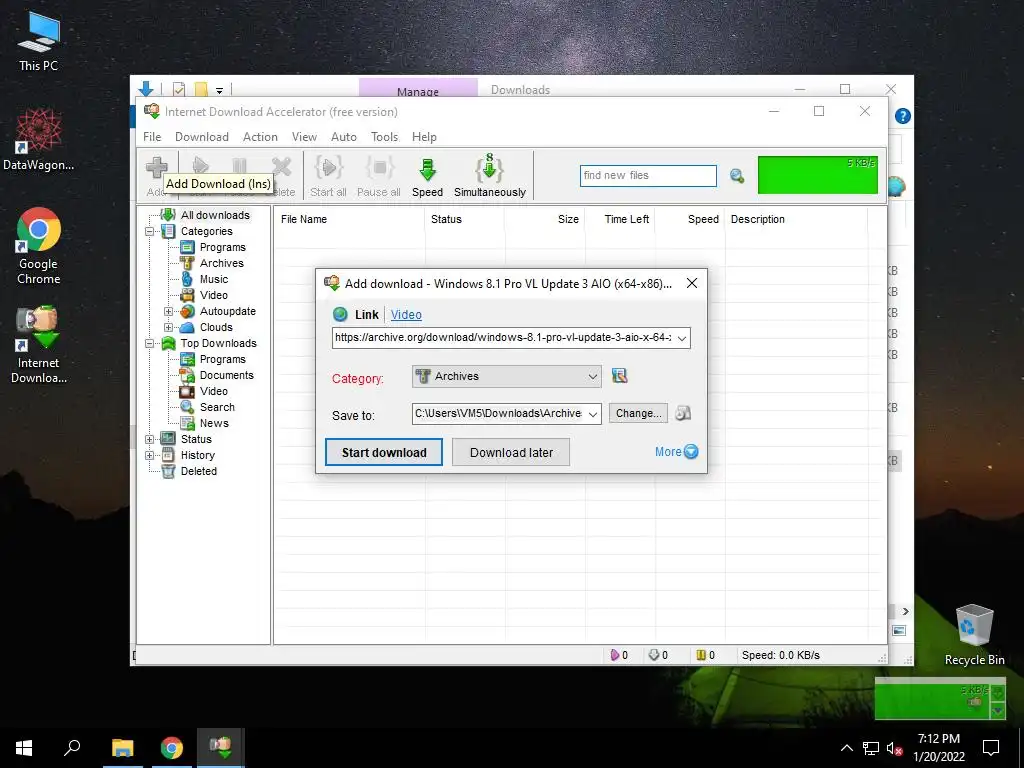Open the Recycle Bin desktop icon
The image size is (1024, 768).
pos(974,635)
